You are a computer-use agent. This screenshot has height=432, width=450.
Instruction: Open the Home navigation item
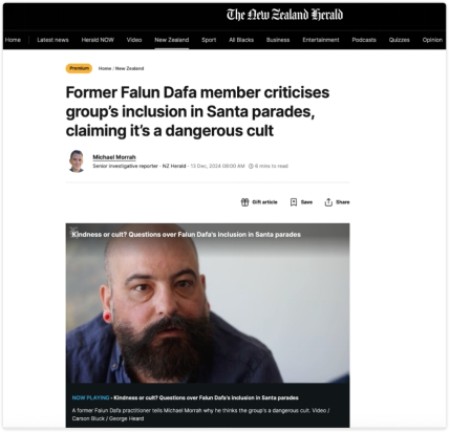pos(13,40)
